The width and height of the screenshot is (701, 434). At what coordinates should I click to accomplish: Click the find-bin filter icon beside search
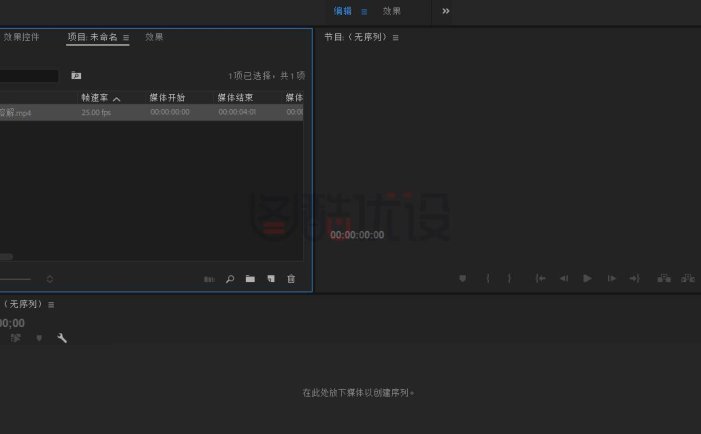tap(76, 76)
